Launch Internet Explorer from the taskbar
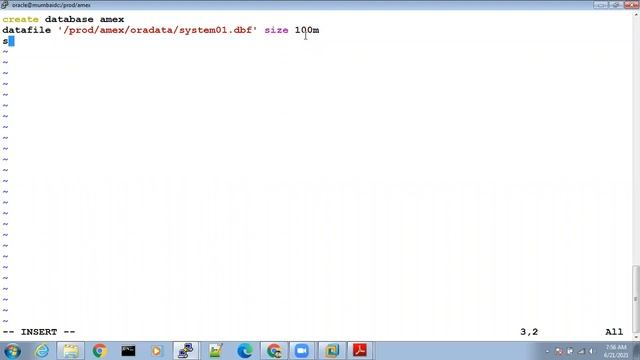Screen dimensions: 640x360 click(x=42, y=351)
